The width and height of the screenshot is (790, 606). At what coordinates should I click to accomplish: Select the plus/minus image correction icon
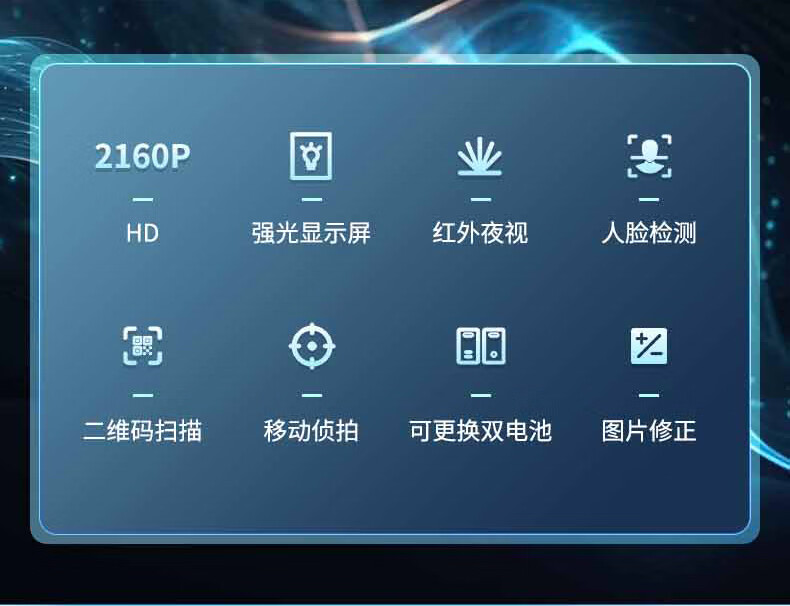(649, 346)
